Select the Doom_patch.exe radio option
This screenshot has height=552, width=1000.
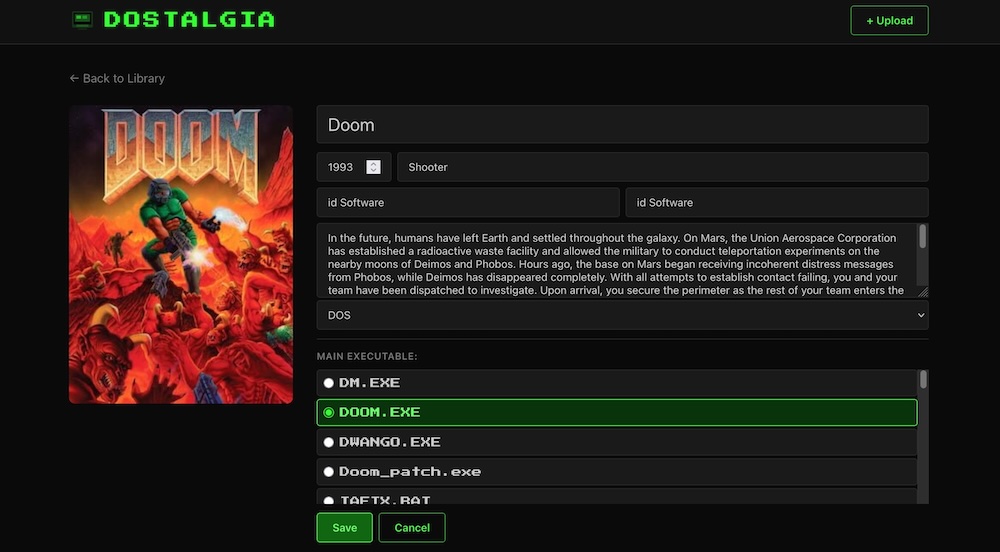[x=328, y=472]
